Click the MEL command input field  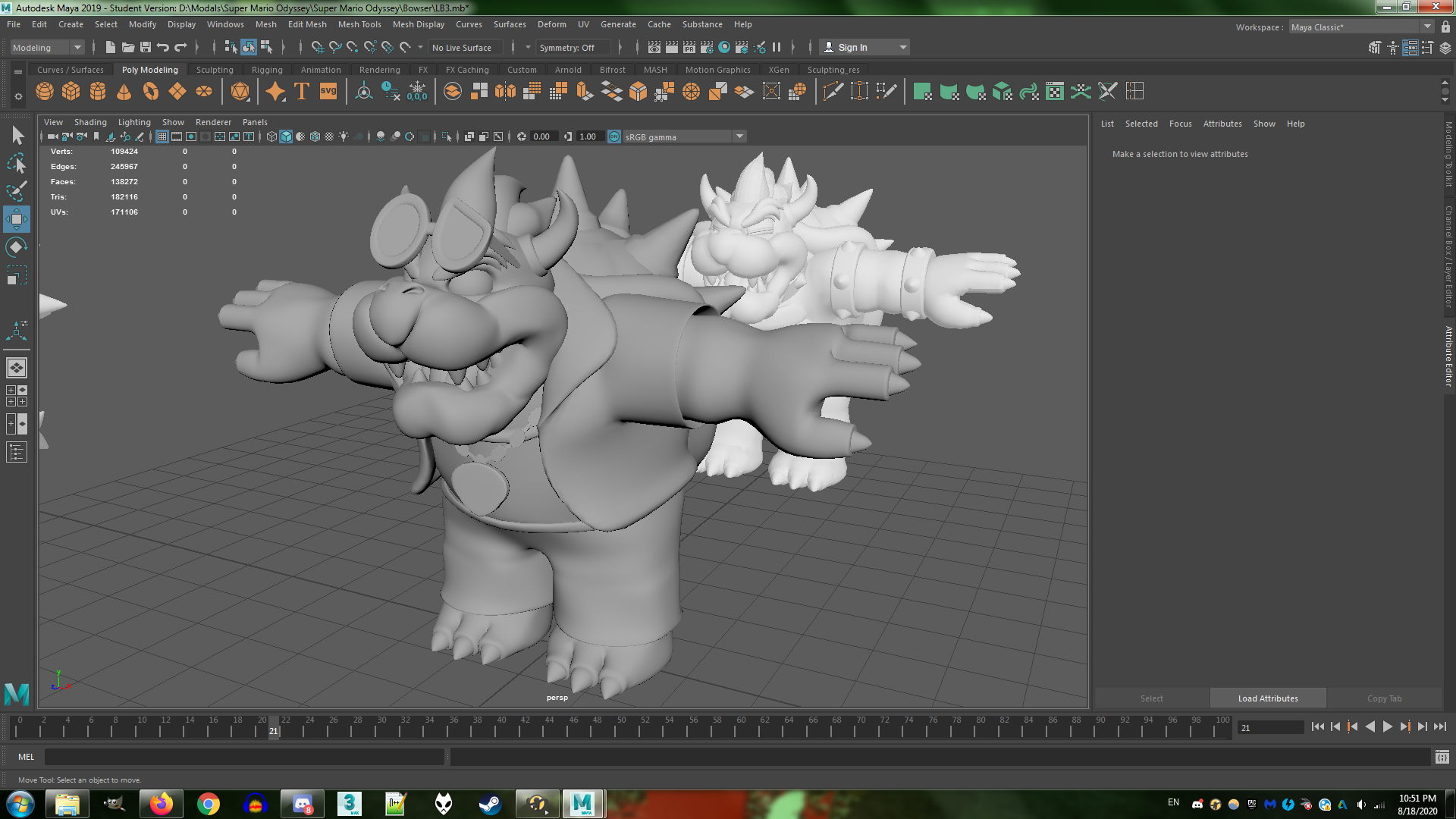coord(244,757)
